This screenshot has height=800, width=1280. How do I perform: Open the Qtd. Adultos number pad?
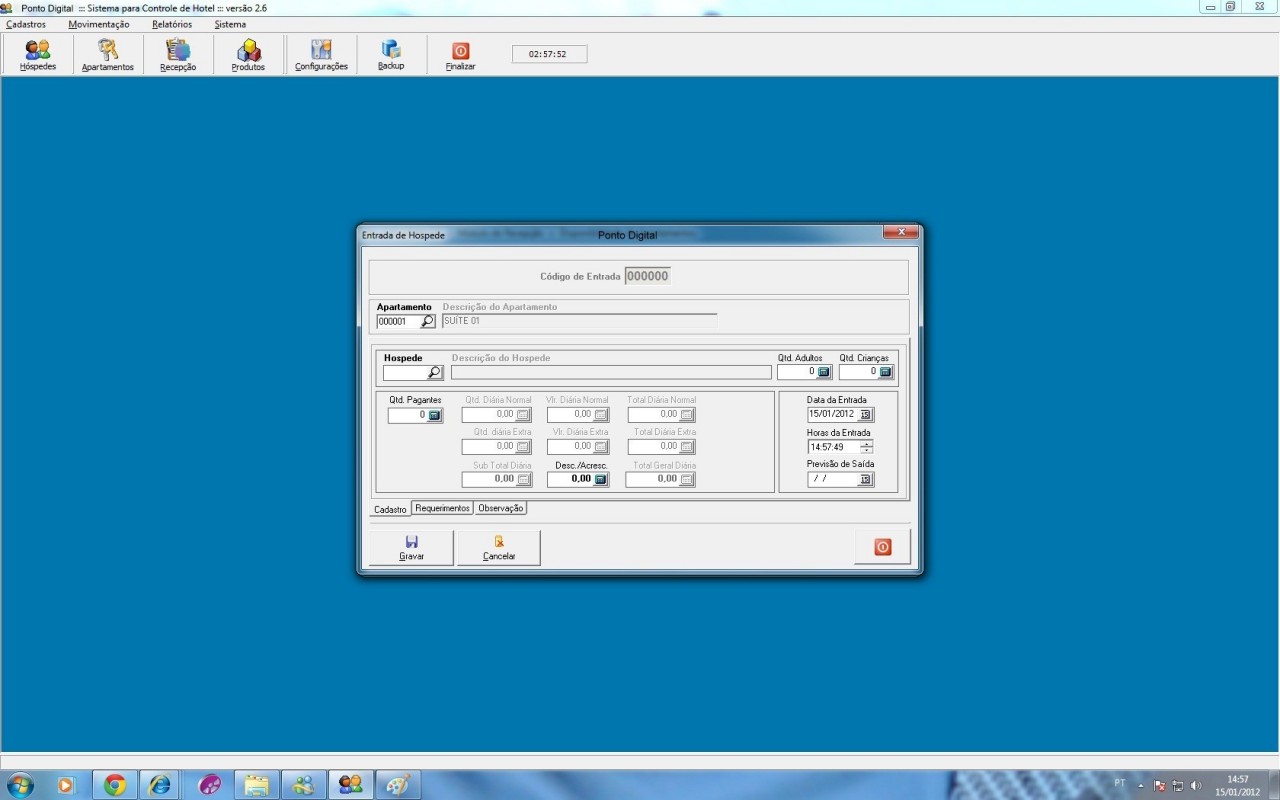(x=823, y=371)
